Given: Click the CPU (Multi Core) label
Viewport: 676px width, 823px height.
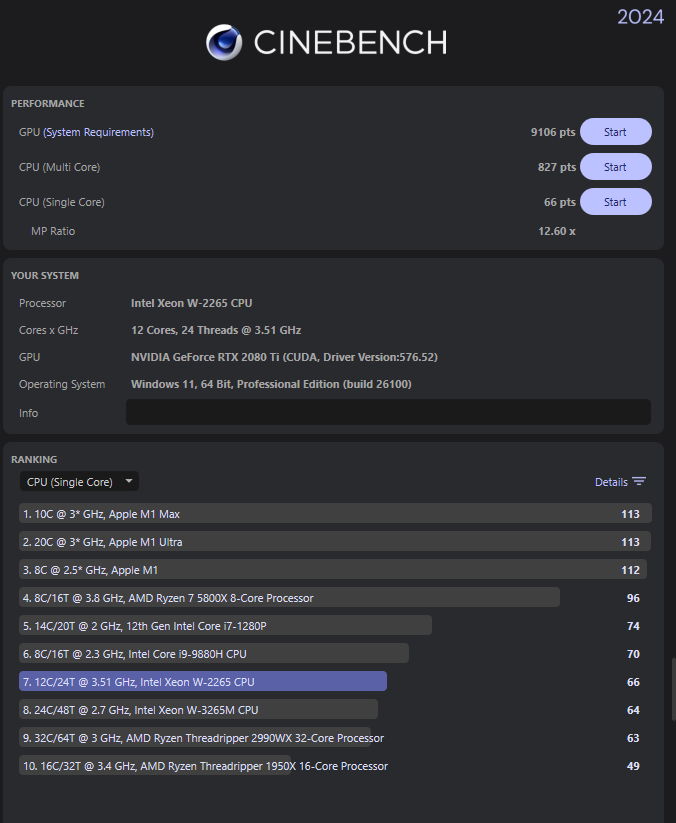Looking at the screenshot, I should (59, 167).
